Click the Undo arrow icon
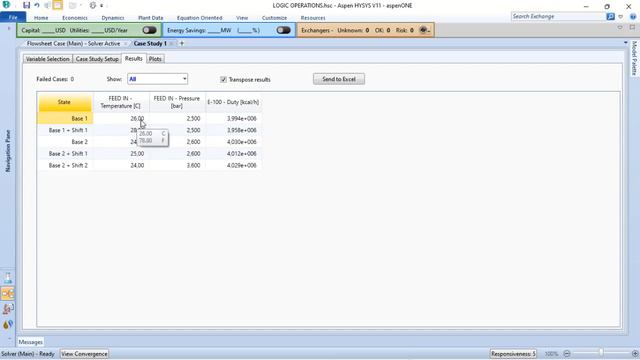Image resolution: width=640 pixels, height=360 pixels. point(37,6)
